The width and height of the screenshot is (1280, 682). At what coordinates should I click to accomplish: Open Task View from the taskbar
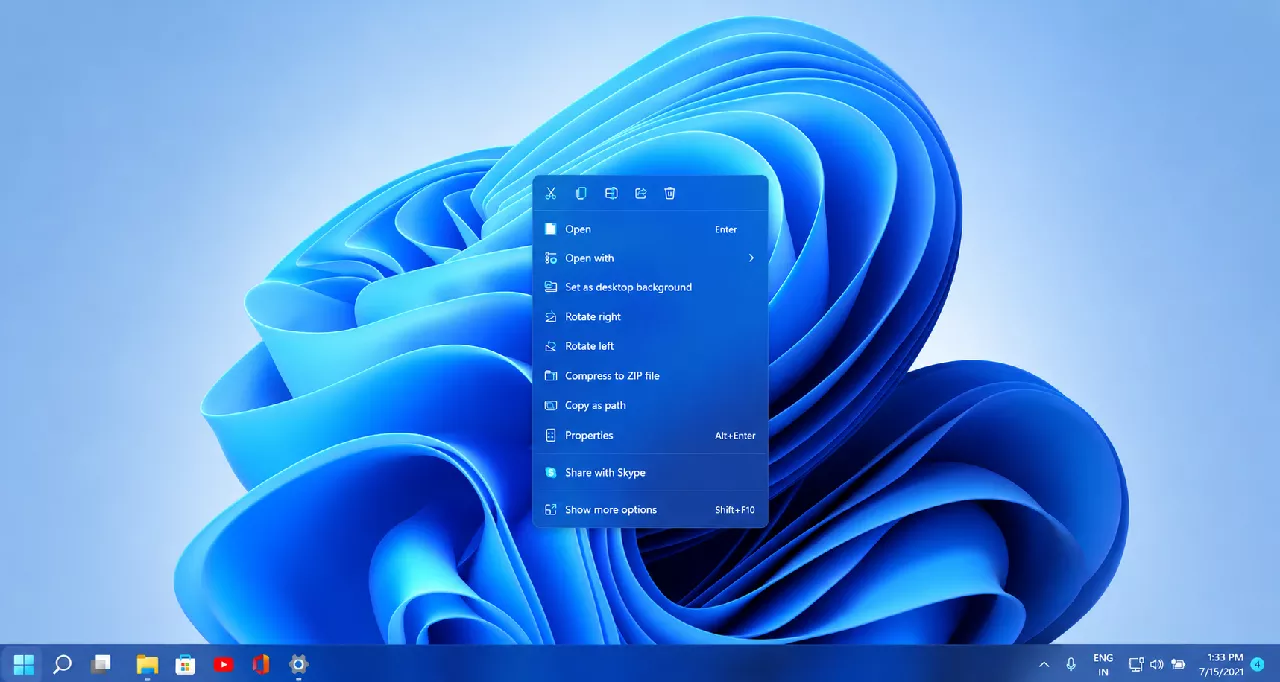coord(100,664)
